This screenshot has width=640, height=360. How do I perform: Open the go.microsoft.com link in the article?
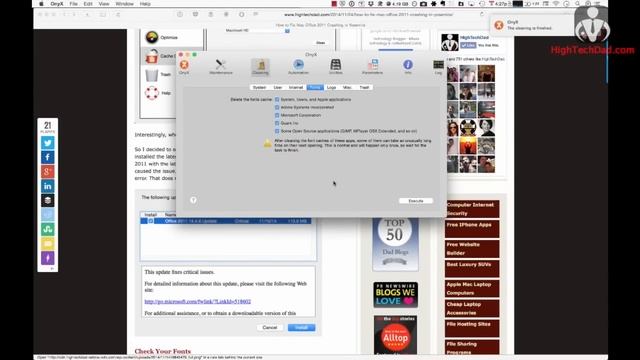(198, 301)
